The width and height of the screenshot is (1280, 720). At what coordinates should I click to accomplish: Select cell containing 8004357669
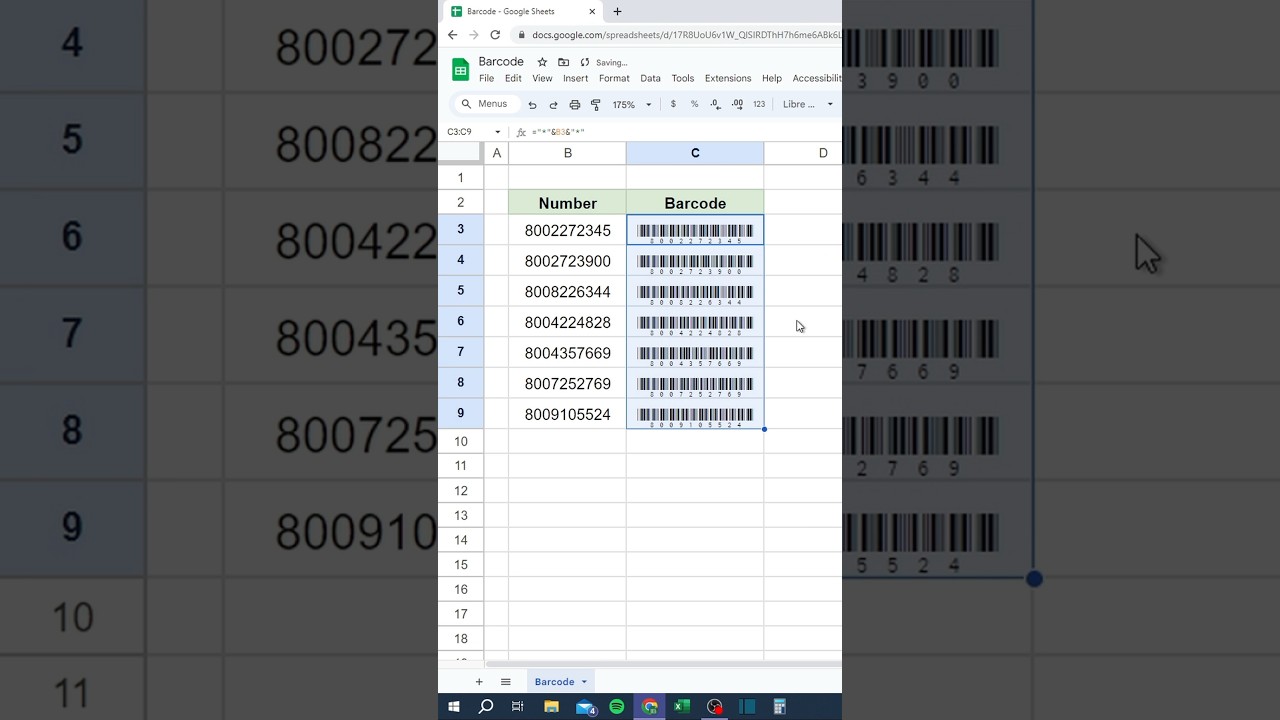567,353
